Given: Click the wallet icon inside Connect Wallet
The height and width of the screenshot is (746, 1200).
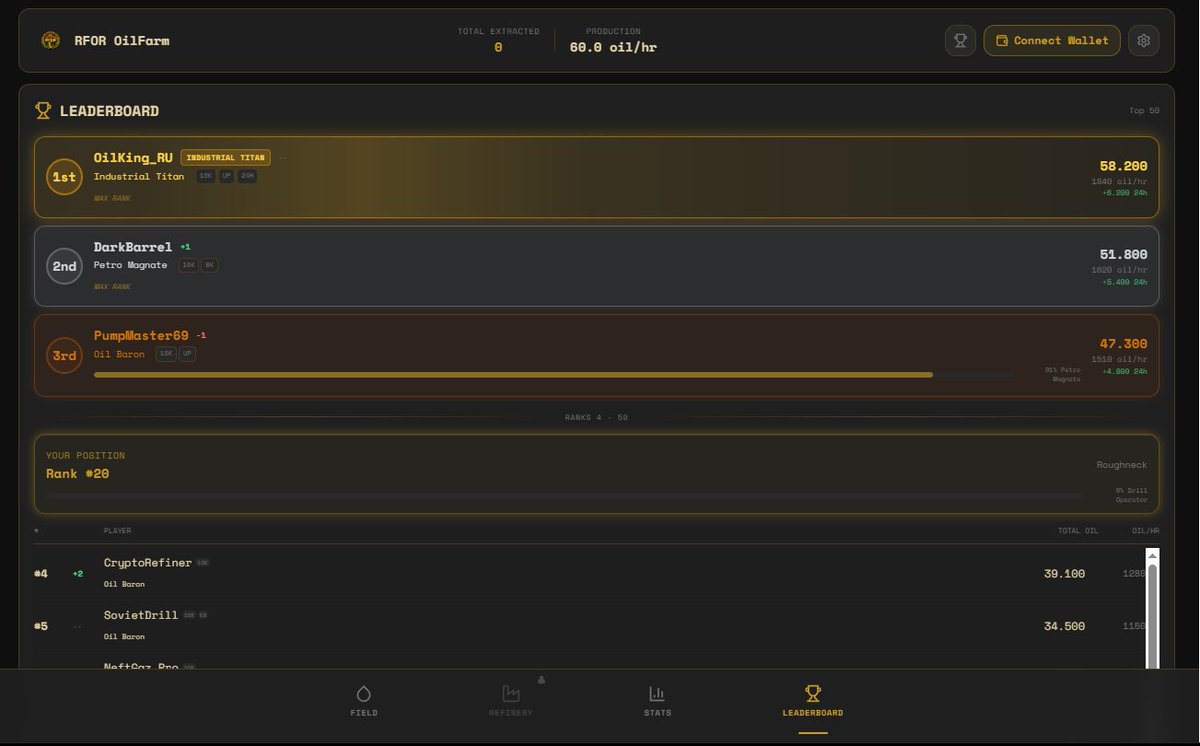Looking at the screenshot, I should 1001,41.
